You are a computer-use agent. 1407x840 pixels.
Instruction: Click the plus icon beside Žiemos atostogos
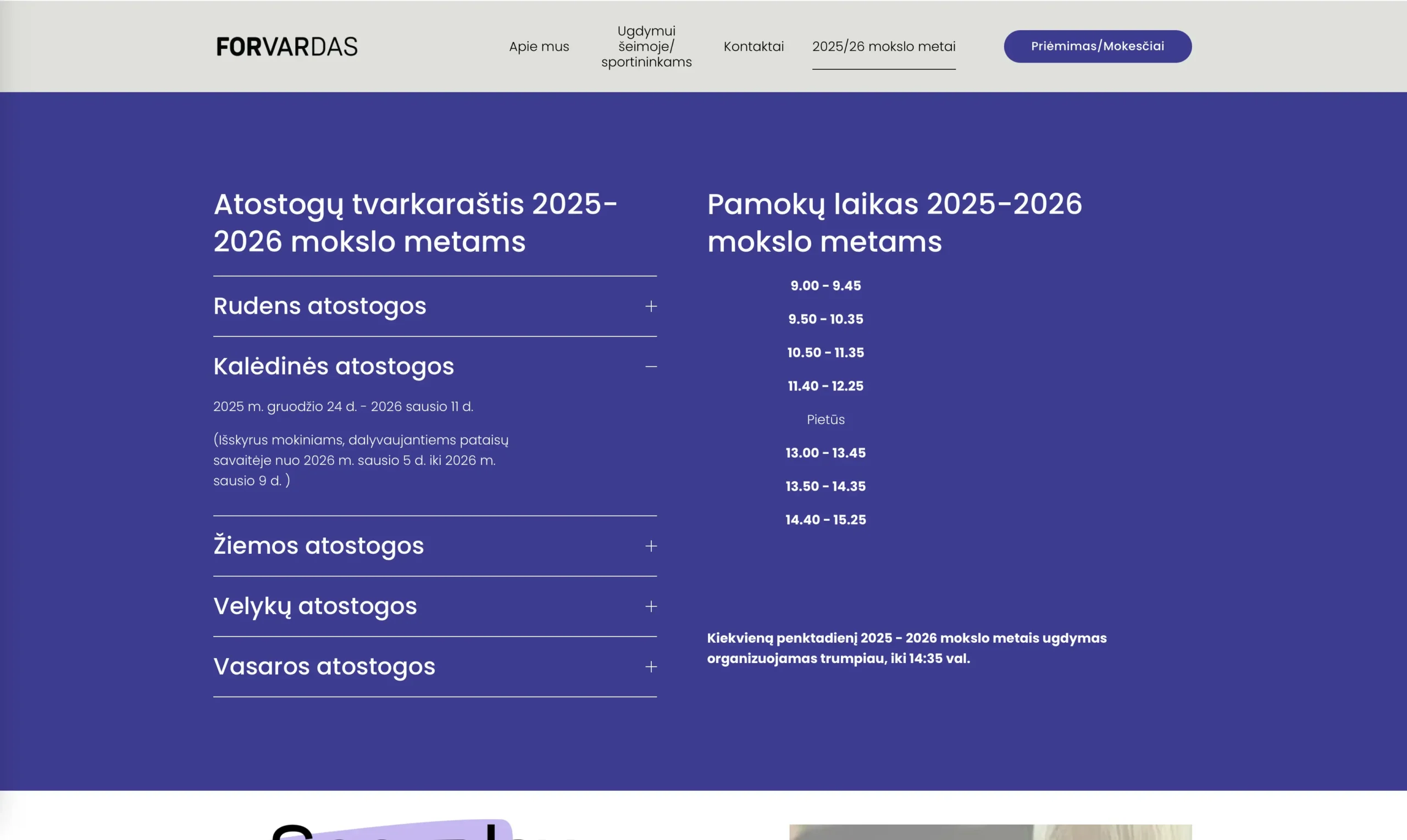click(x=651, y=546)
